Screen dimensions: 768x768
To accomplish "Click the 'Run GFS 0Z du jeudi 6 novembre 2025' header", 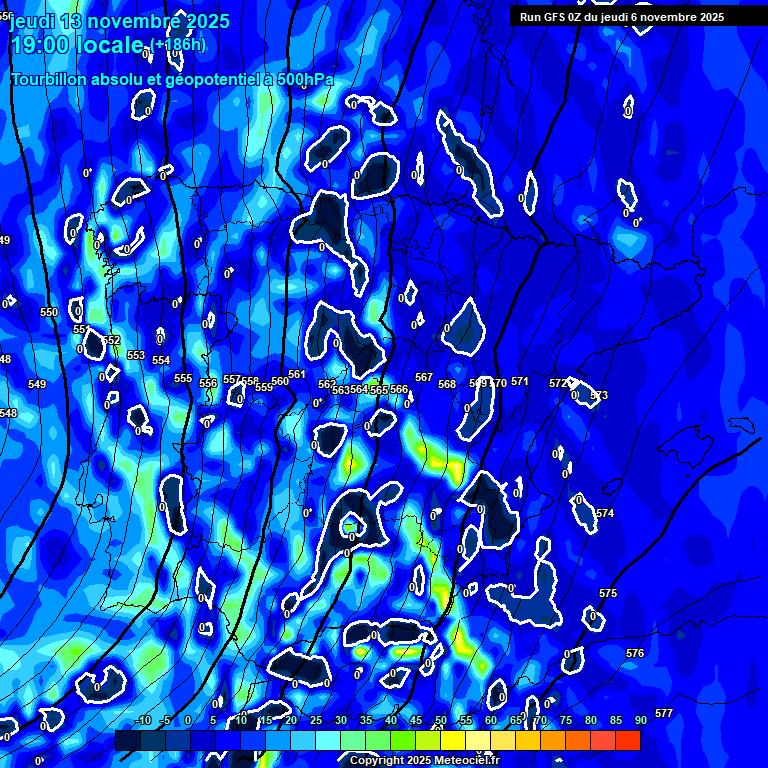I will pos(622,17).
